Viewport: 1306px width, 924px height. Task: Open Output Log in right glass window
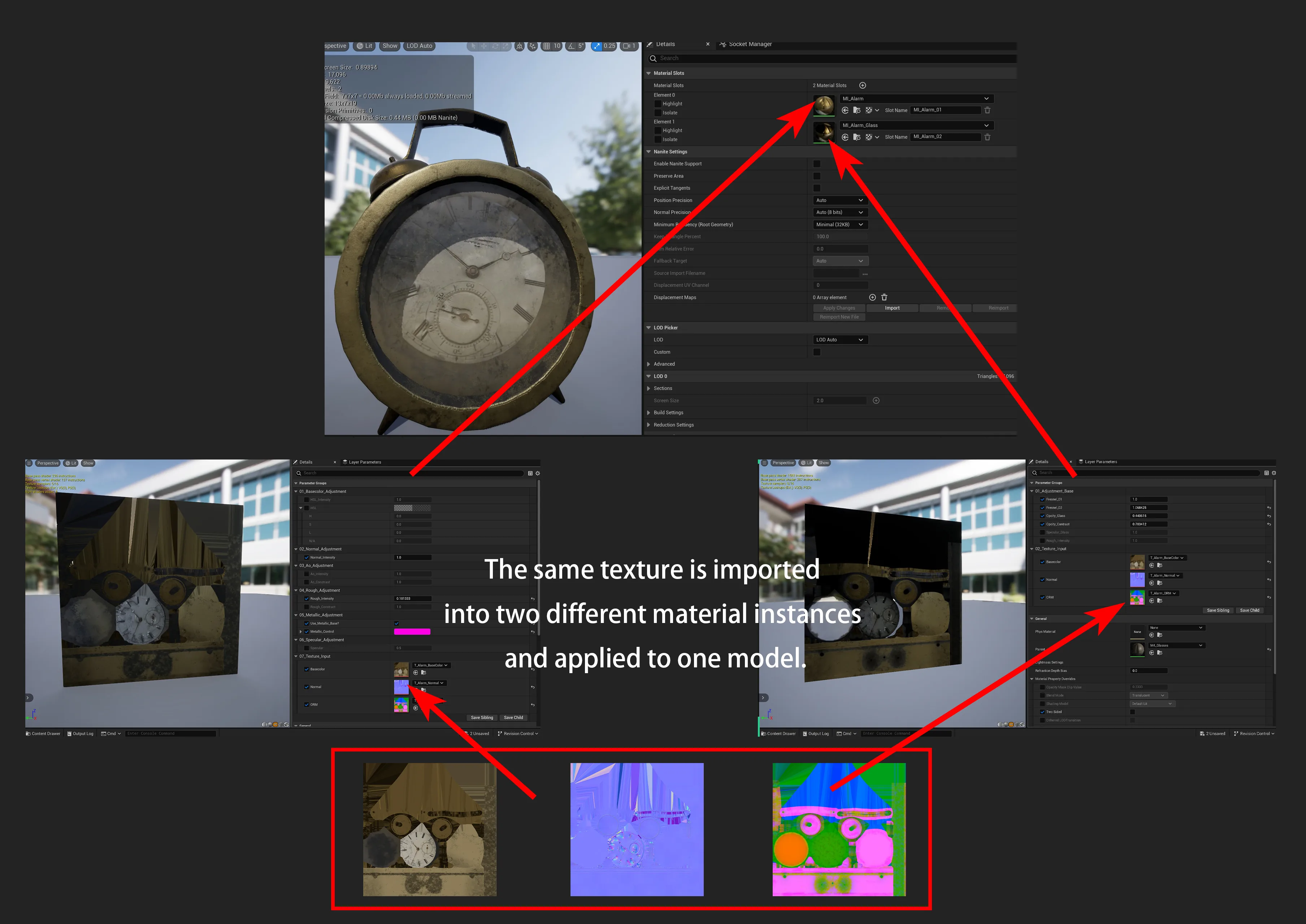click(815, 734)
